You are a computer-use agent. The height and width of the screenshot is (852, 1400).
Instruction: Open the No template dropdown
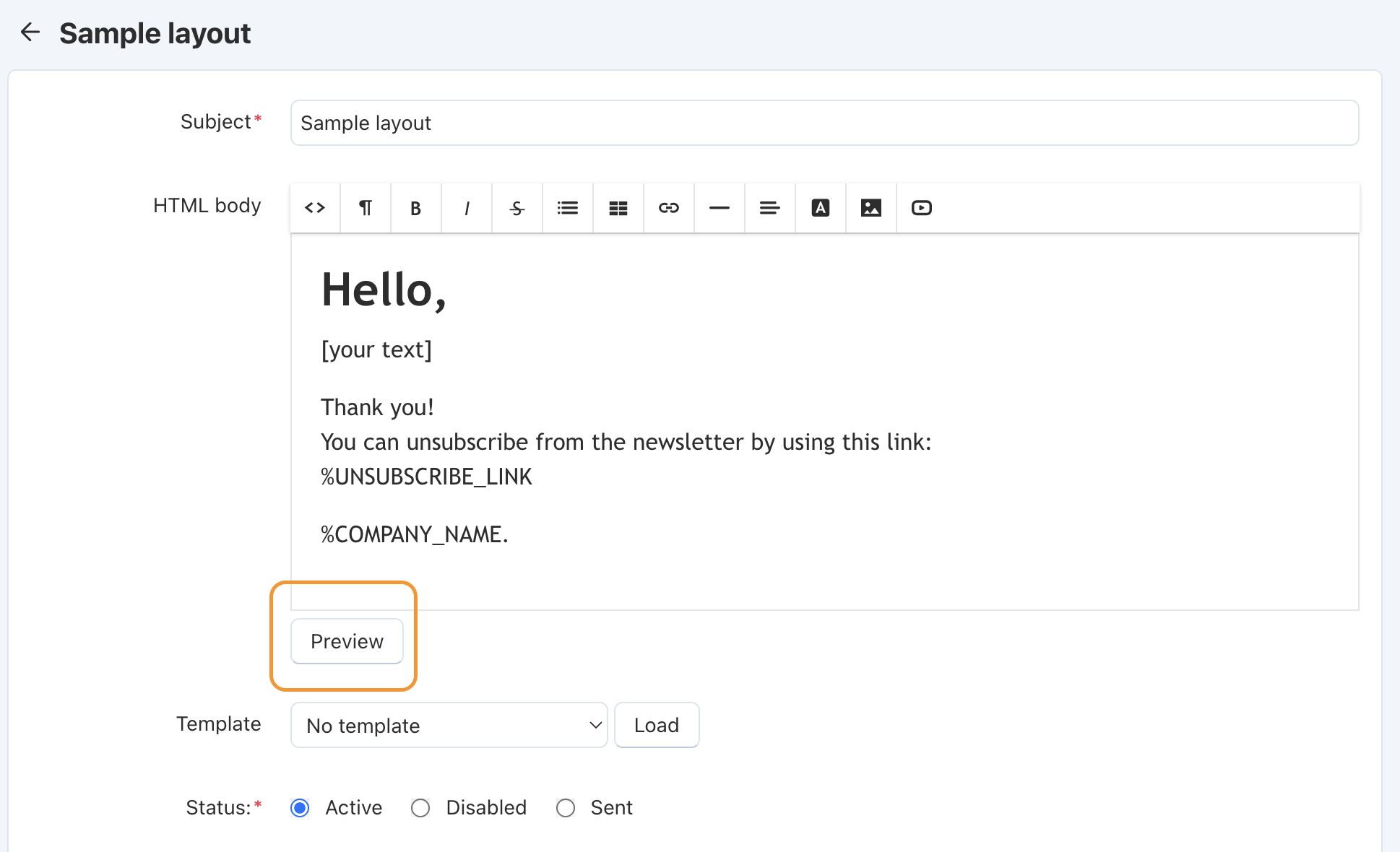[449, 725]
